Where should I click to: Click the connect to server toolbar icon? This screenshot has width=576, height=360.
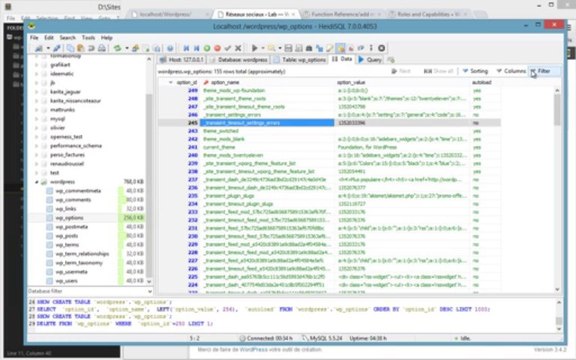(x=39, y=48)
